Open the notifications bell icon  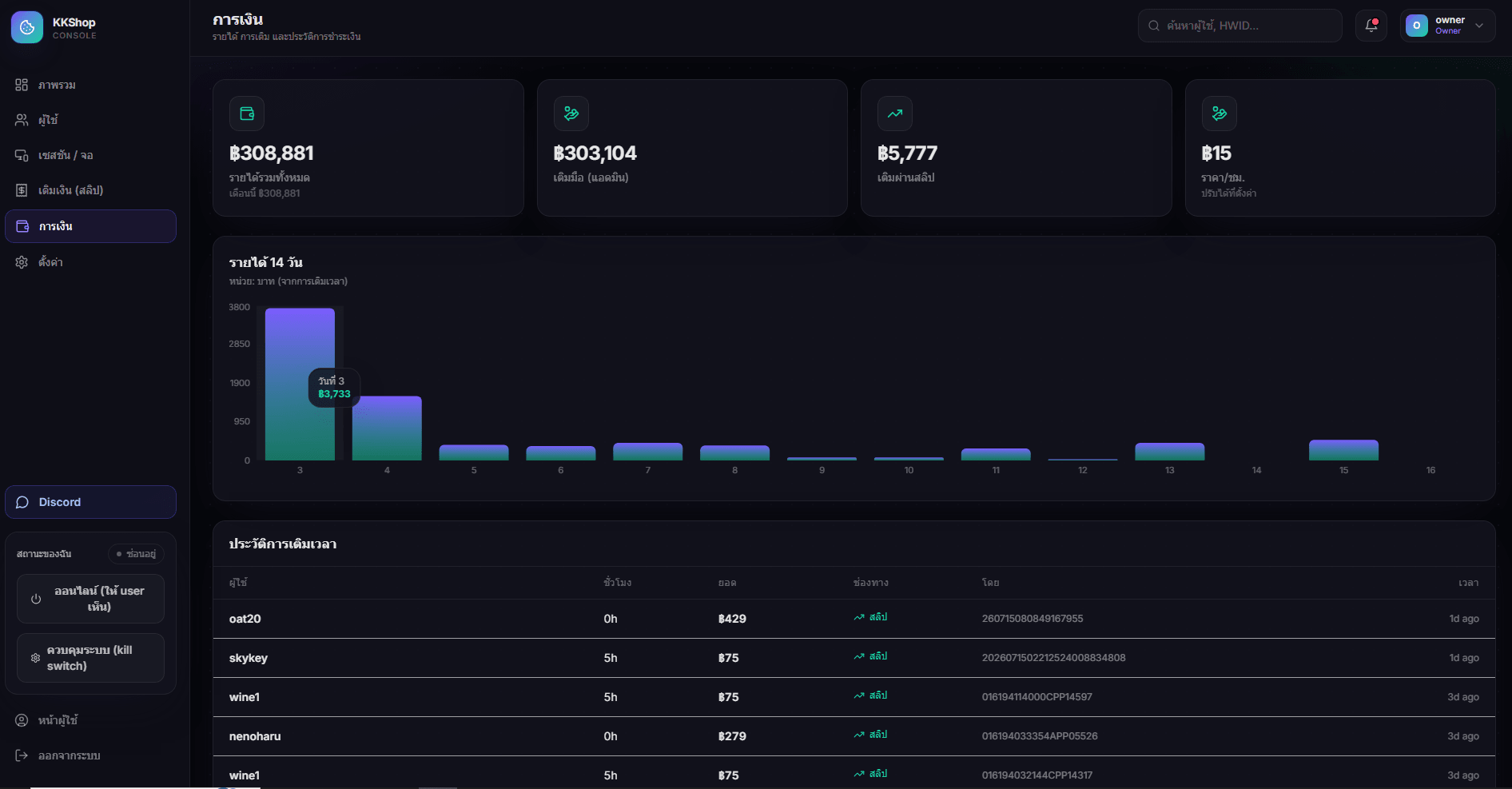pos(1371,26)
